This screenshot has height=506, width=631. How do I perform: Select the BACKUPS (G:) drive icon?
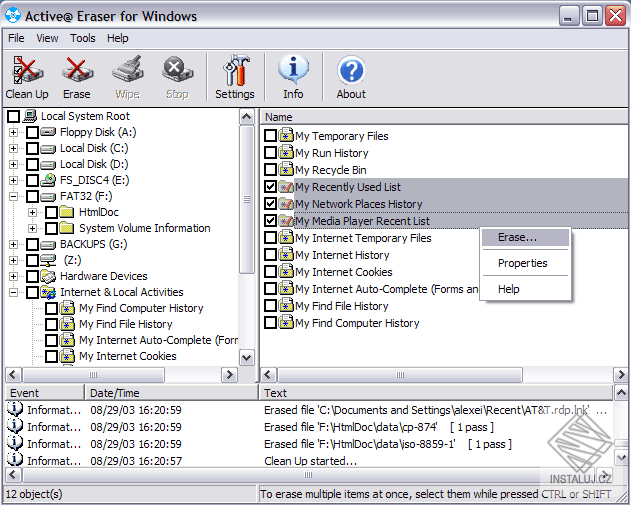click(x=48, y=244)
